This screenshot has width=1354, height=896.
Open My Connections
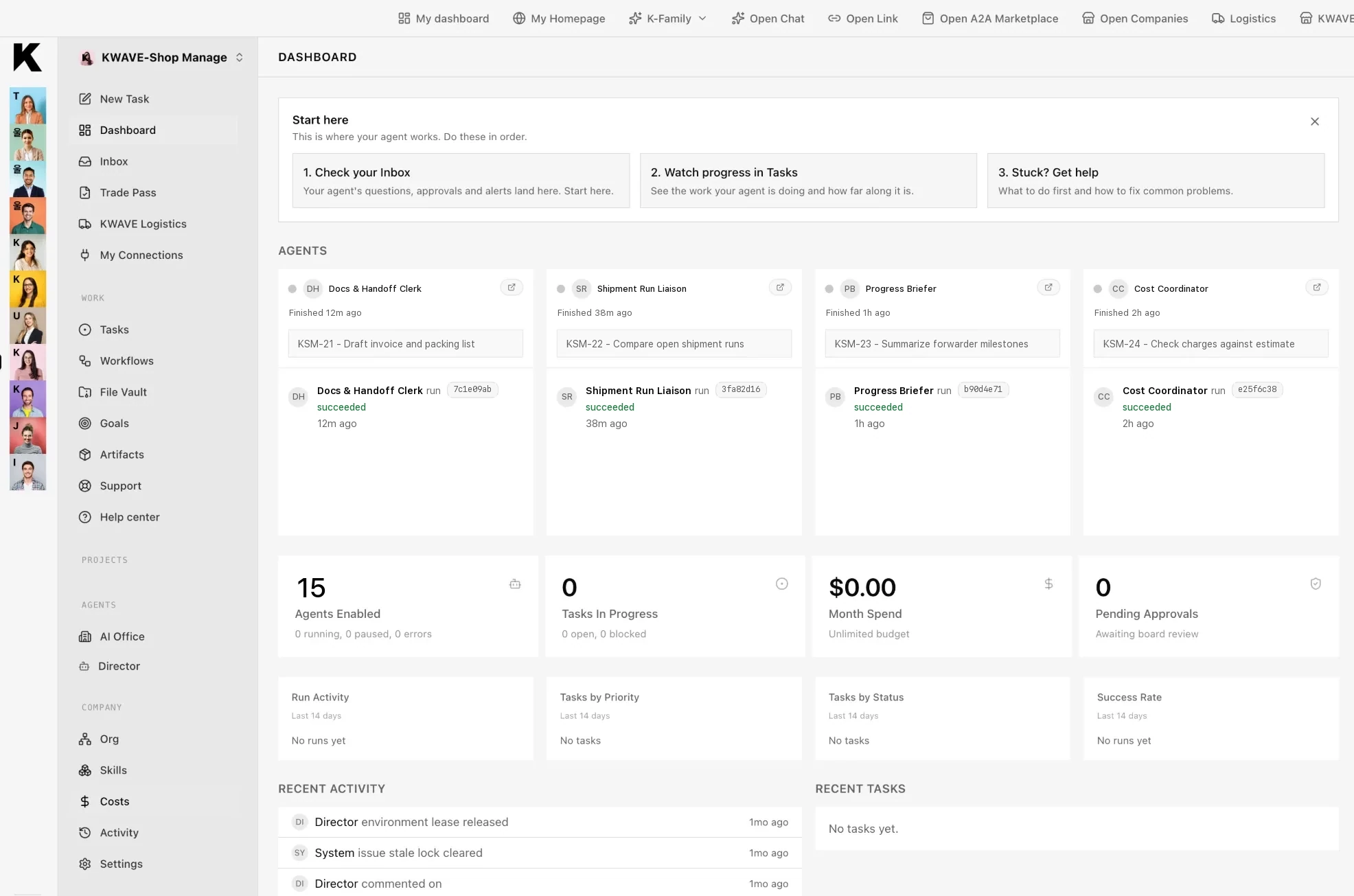tap(152, 255)
